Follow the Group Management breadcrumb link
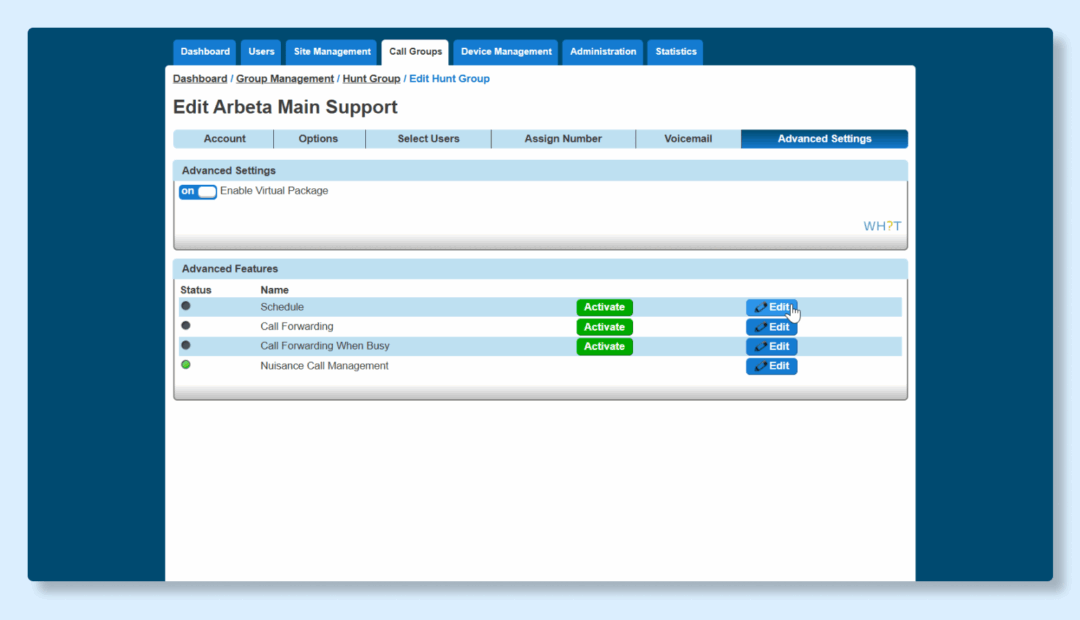The image size is (1080, 620). coord(284,79)
